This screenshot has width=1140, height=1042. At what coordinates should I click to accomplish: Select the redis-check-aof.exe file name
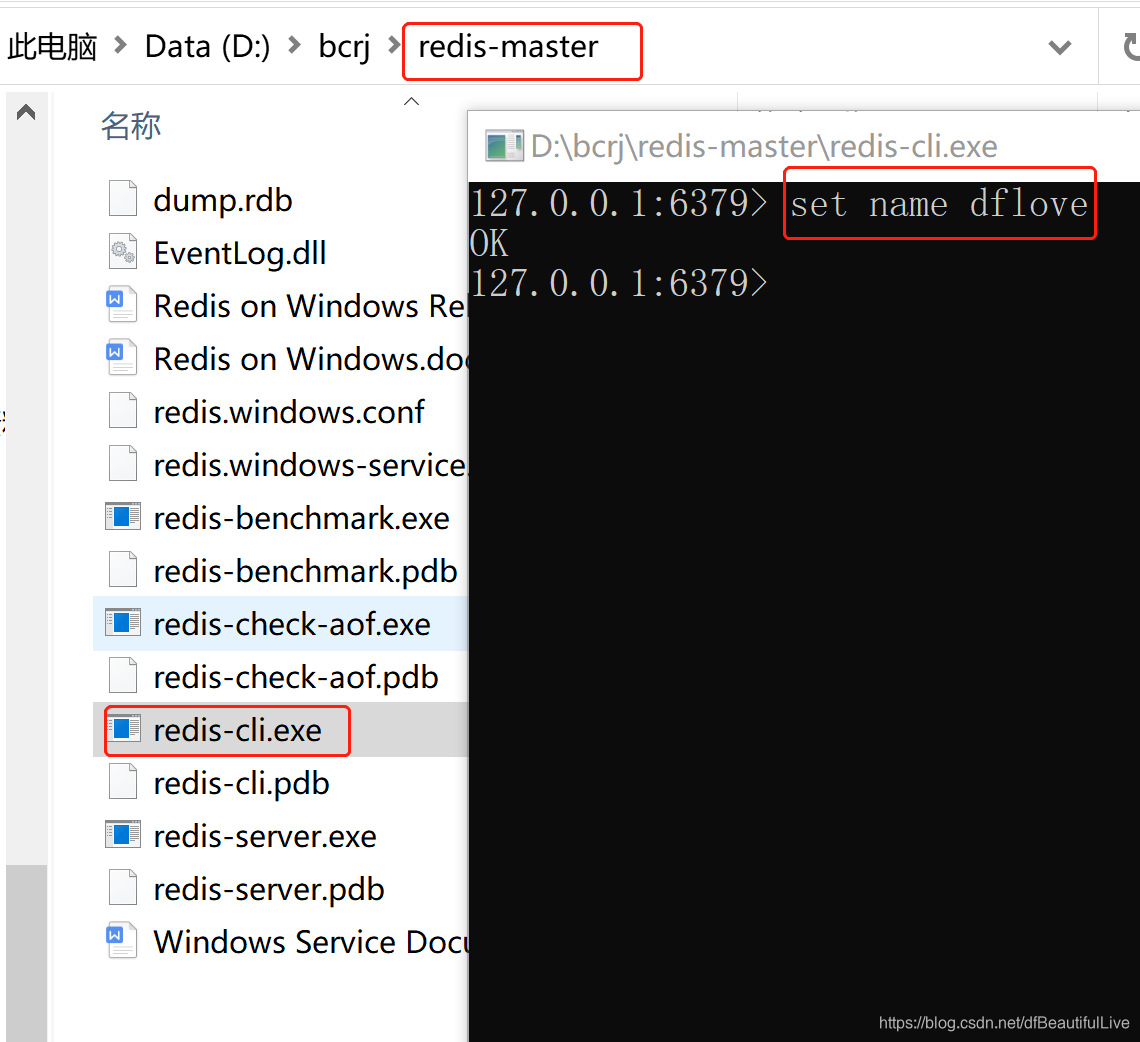pos(292,625)
